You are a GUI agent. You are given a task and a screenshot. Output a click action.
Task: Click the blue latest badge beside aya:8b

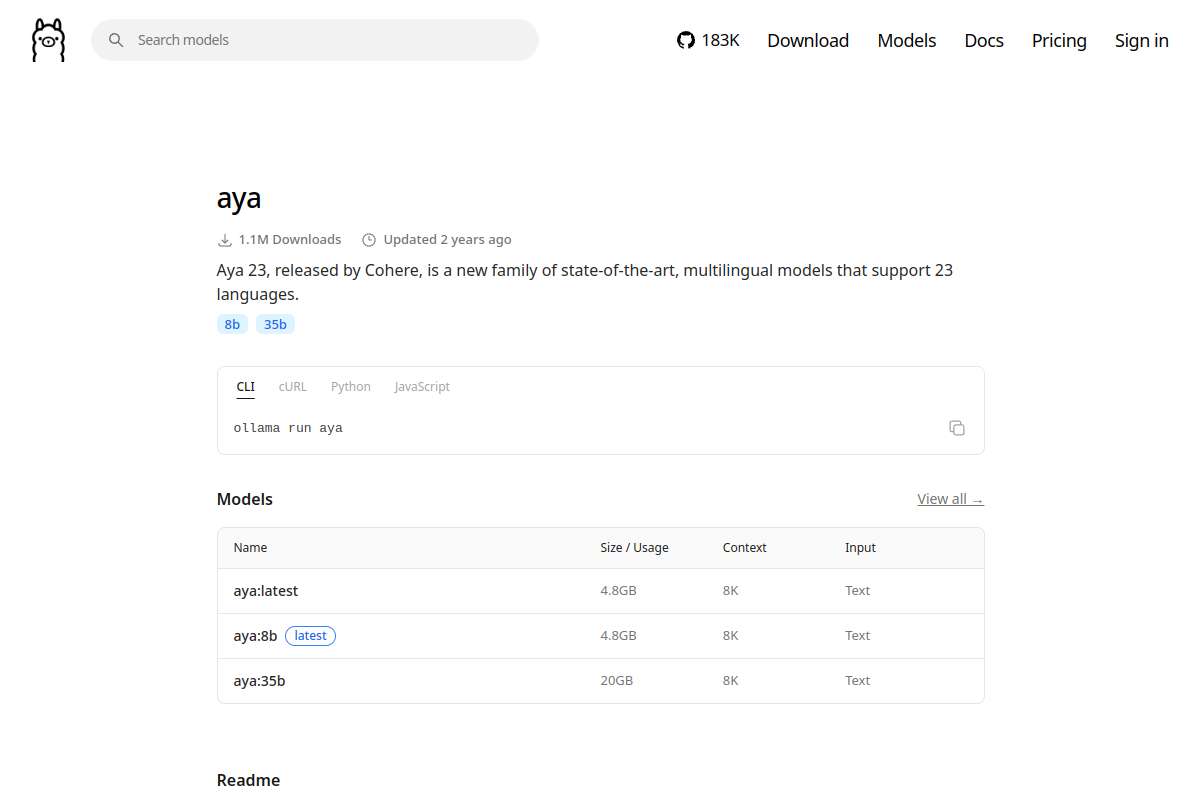310,636
